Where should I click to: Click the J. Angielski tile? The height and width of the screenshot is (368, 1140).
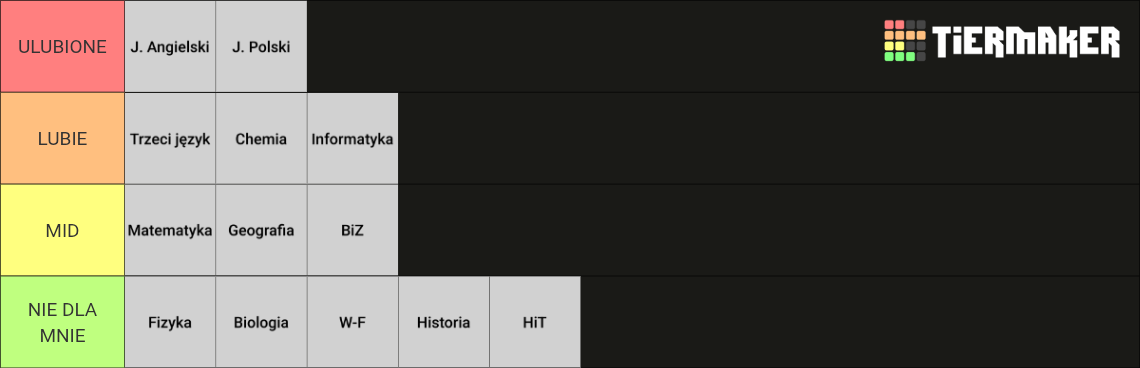point(170,47)
